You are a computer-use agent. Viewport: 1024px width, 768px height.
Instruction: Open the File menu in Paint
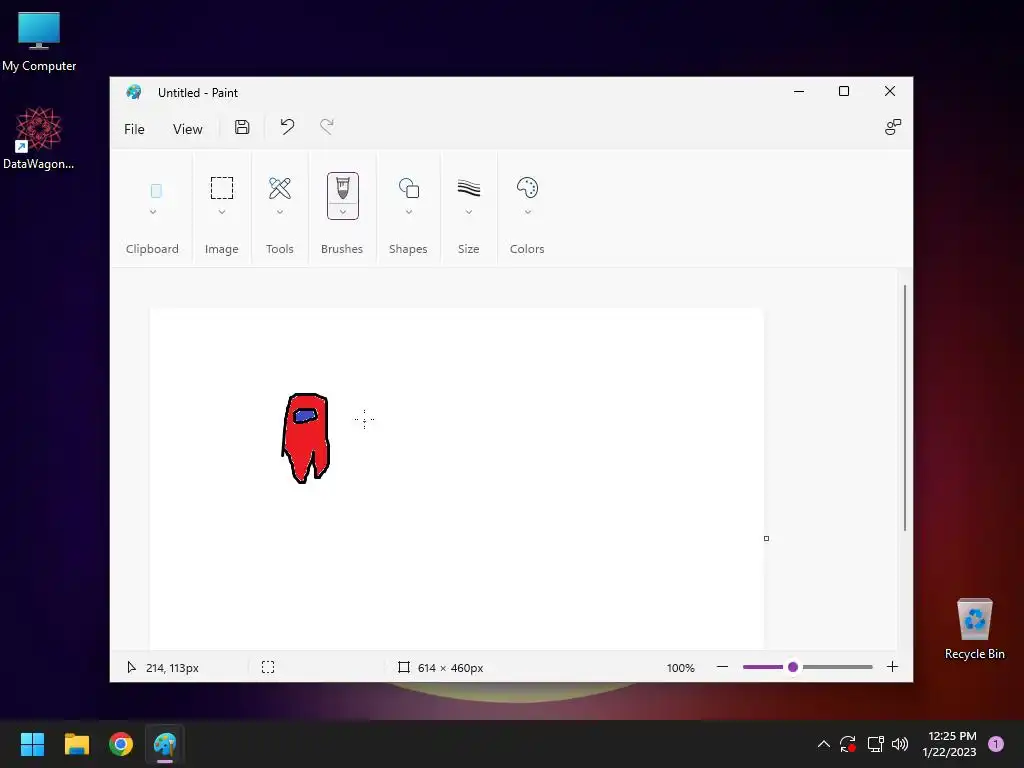tap(134, 129)
